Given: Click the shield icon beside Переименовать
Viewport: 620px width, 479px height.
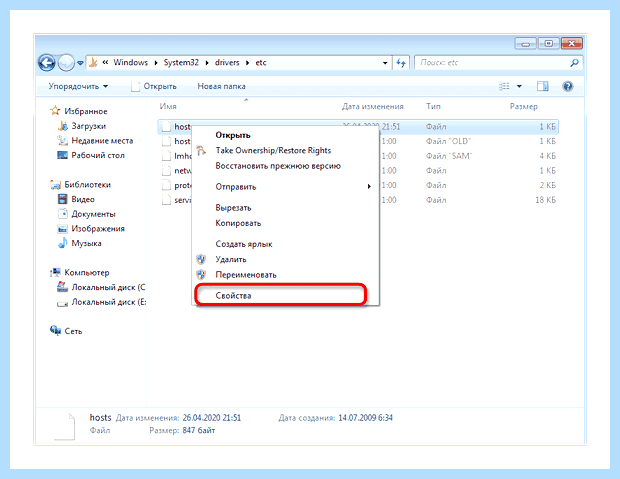Looking at the screenshot, I should click(201, 275).
